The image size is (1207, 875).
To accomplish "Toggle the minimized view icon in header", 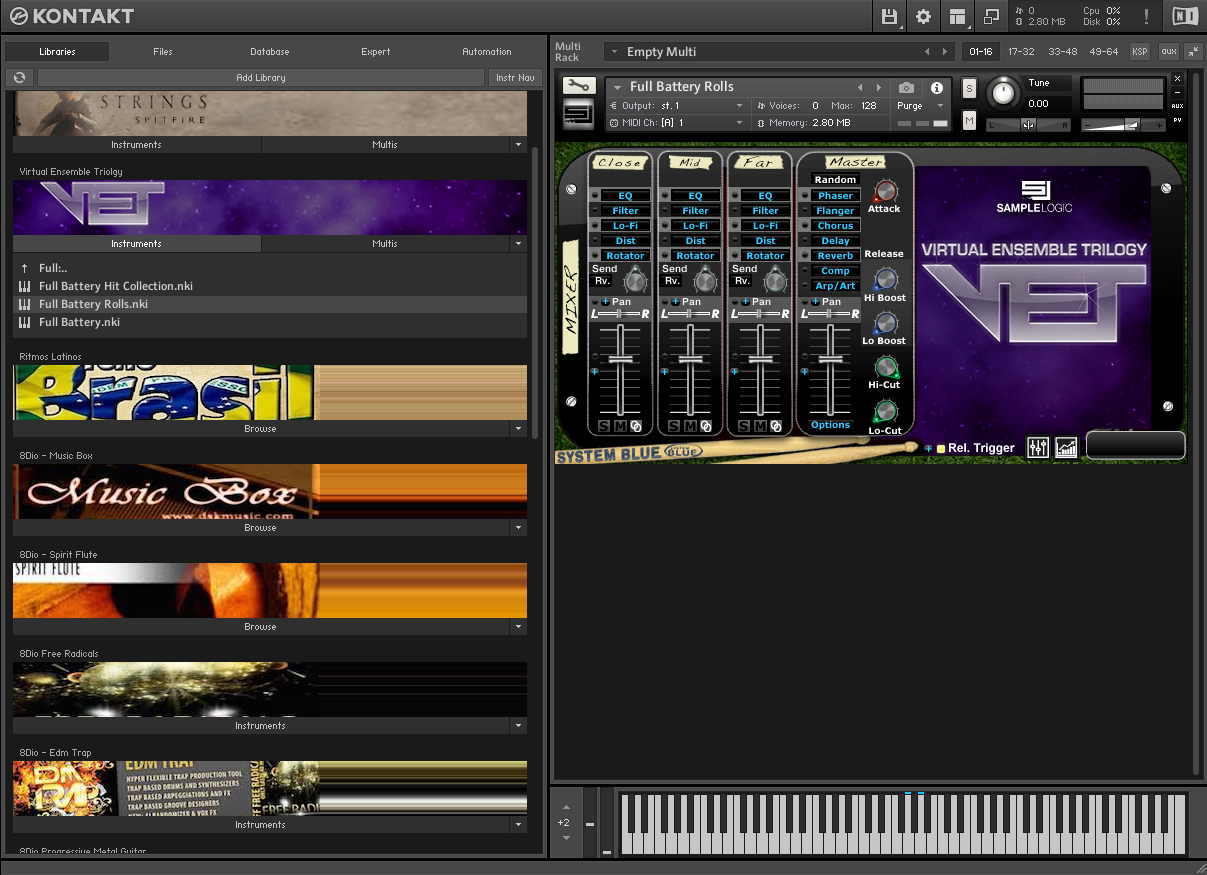I will point(991,16).
